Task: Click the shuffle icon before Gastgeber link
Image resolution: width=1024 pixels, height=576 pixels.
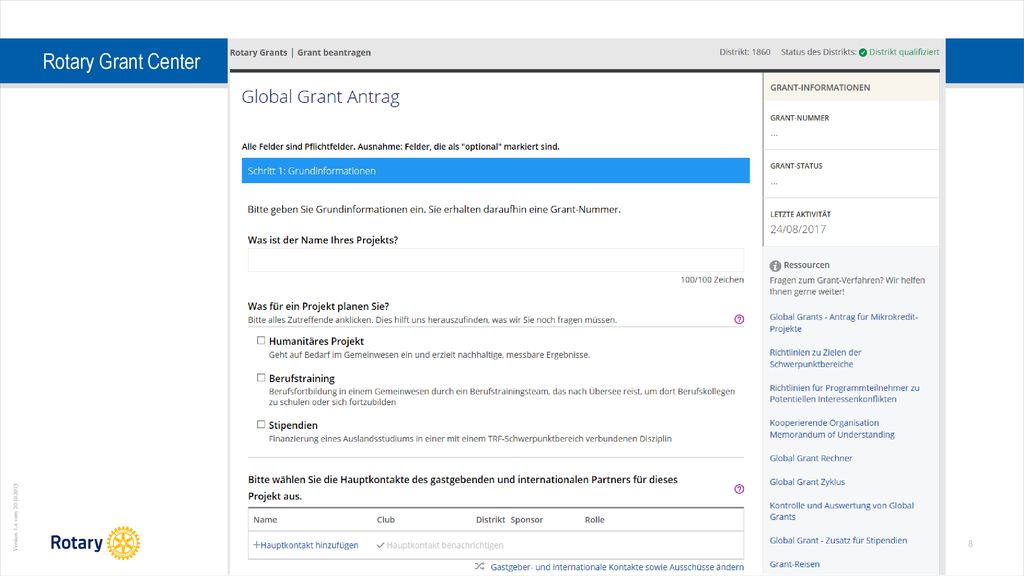Action: tap(479, 566)
